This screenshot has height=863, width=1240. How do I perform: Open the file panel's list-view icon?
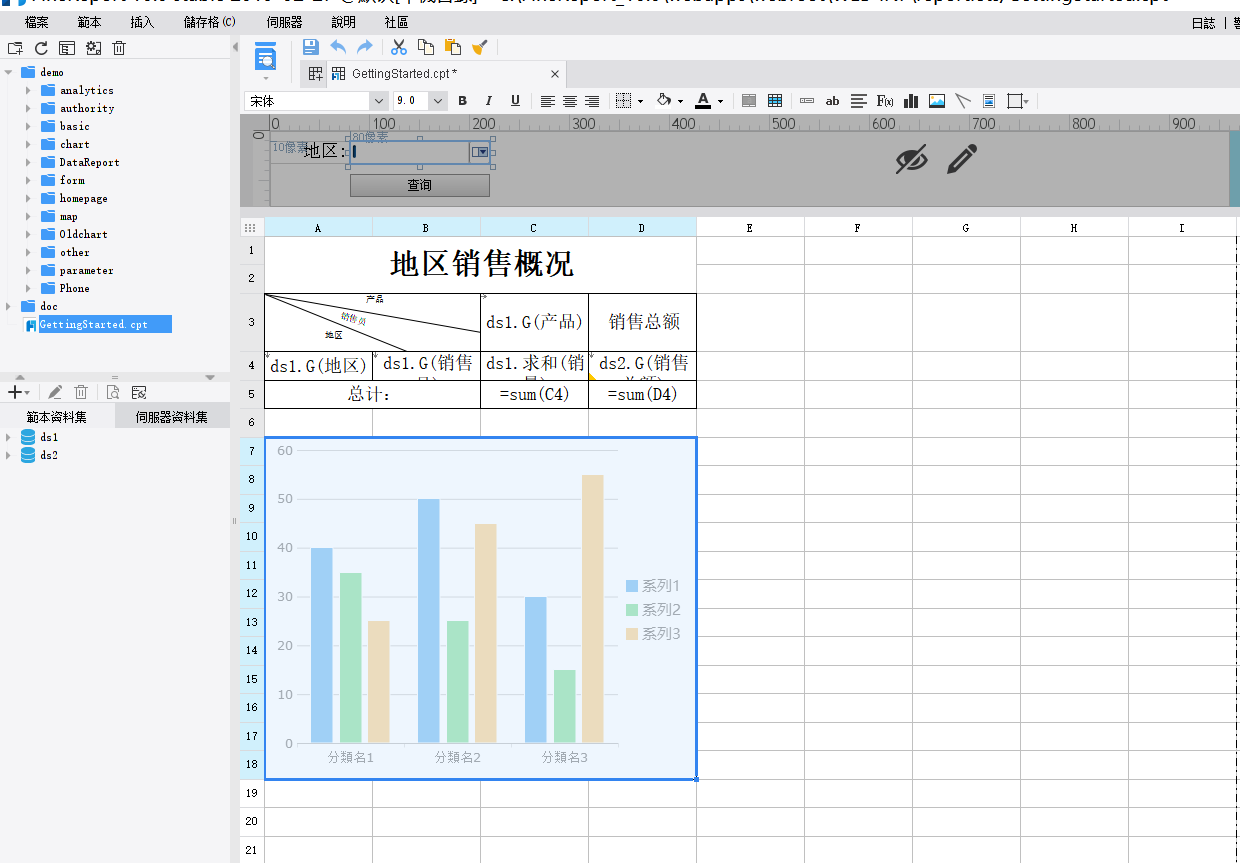coord(67,48)
